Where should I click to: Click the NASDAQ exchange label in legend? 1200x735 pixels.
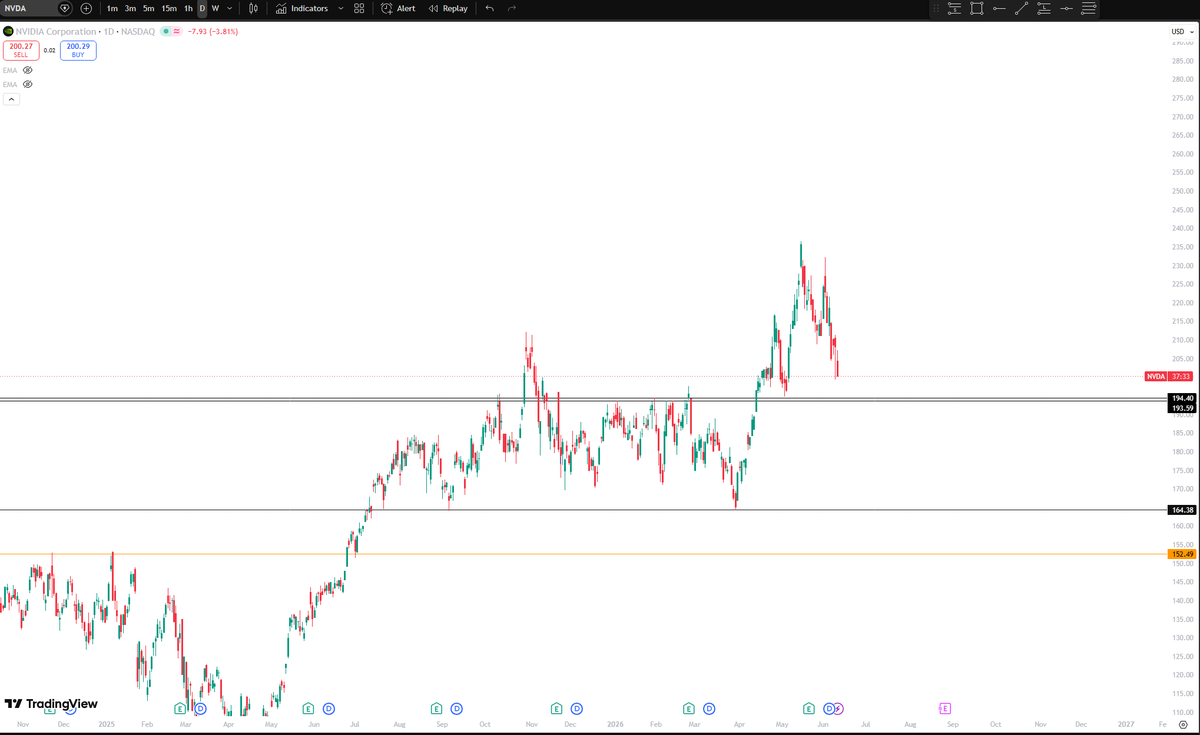click(x=139, y=32)
